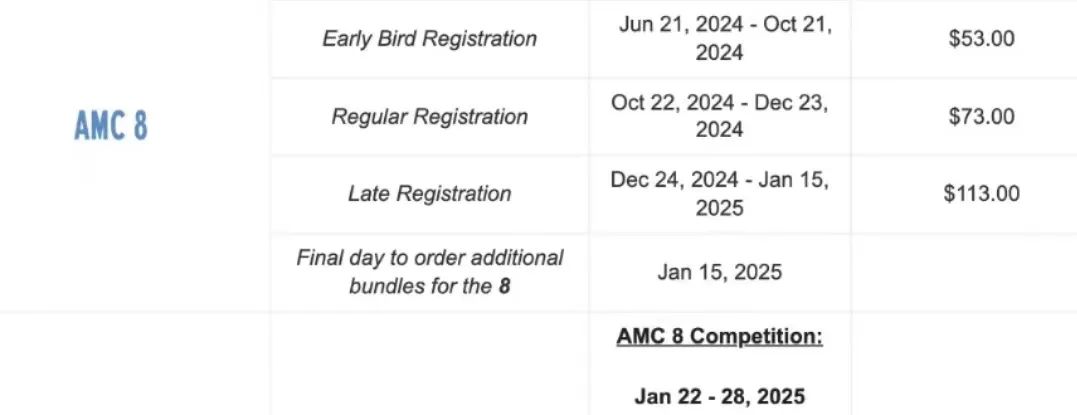
Task: Select the Oct 22 - Dec 23, 2024 dates
Action: click(719, 115)
